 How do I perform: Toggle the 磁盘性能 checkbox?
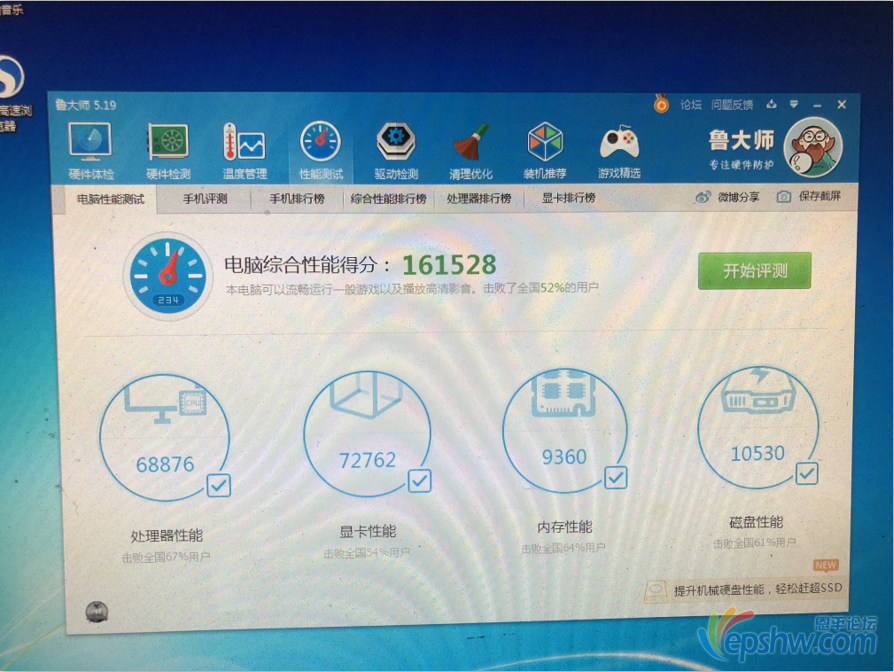pyautogui.click(x=807, y=473)
